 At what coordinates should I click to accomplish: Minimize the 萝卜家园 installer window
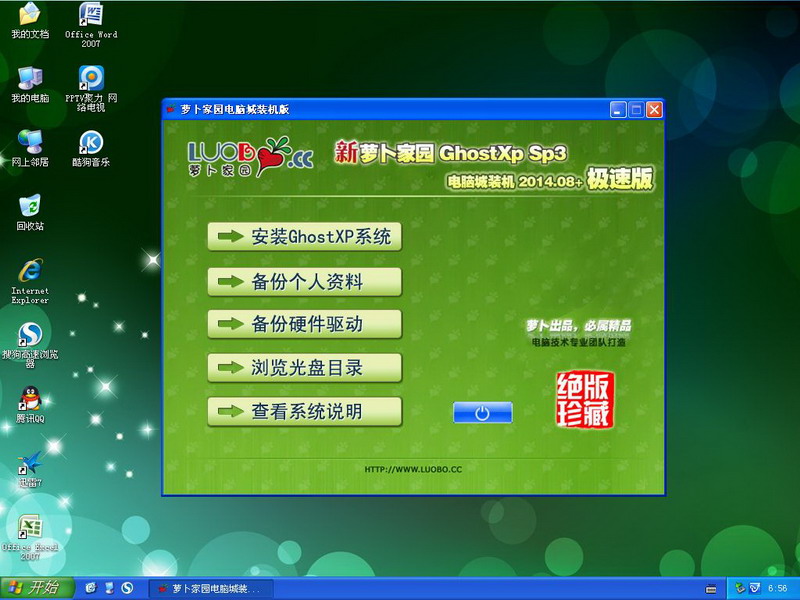point(618,110)
